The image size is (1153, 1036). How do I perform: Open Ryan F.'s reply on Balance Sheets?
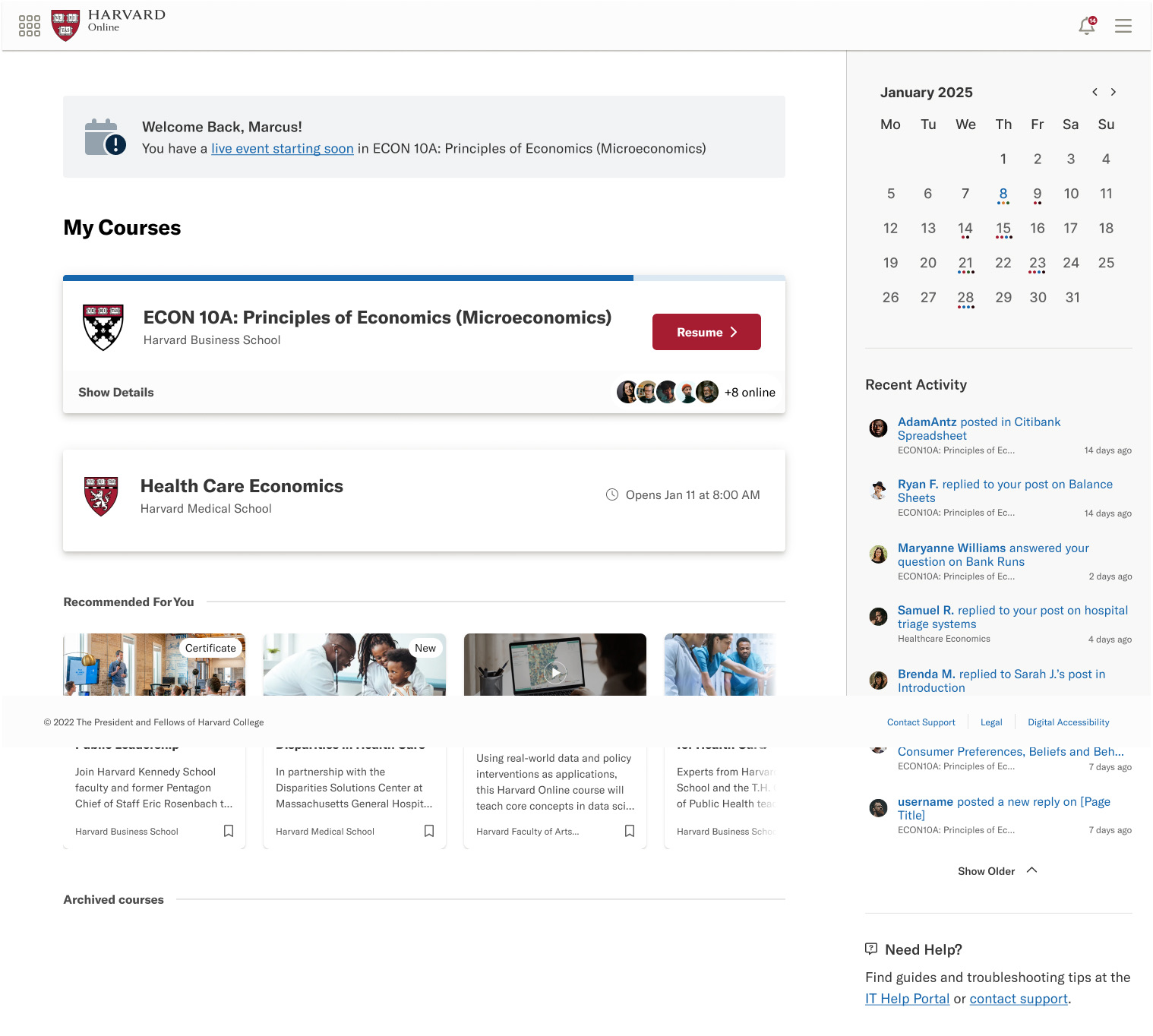pos(1005,491)
